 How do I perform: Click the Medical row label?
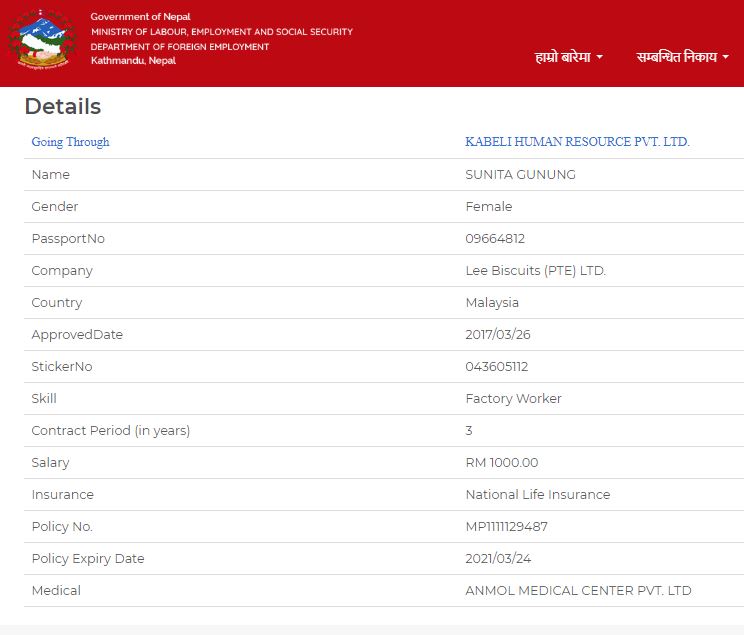(x=56, y=590)
